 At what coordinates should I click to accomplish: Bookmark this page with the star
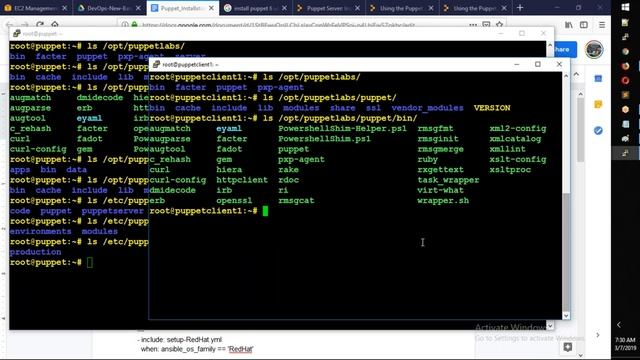[x=499, y=25]
